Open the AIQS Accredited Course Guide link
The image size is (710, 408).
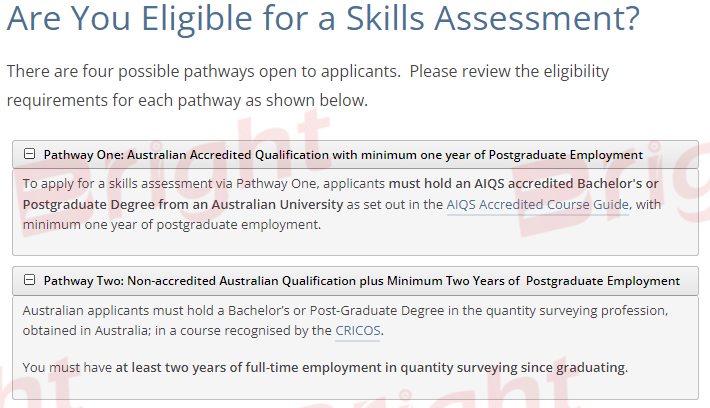[x=538, y=204]
